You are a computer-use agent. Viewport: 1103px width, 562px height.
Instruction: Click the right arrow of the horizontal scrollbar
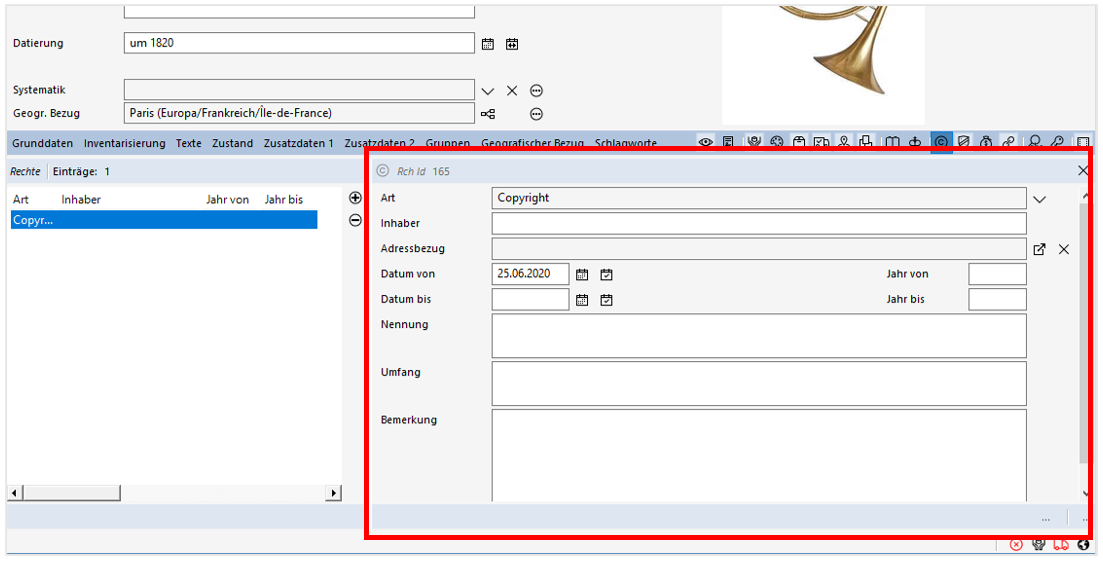coord(333,493)
